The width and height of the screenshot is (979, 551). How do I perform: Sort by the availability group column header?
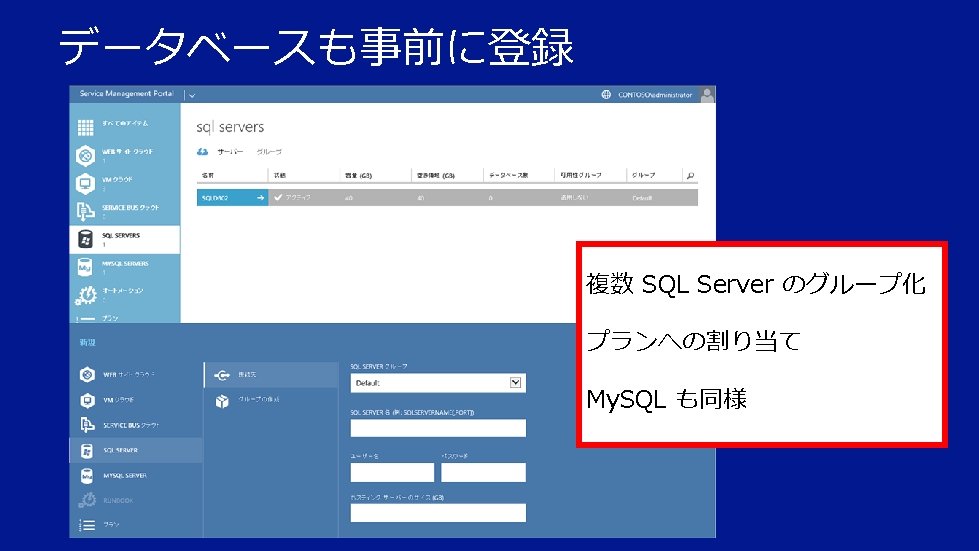[581, 175]
